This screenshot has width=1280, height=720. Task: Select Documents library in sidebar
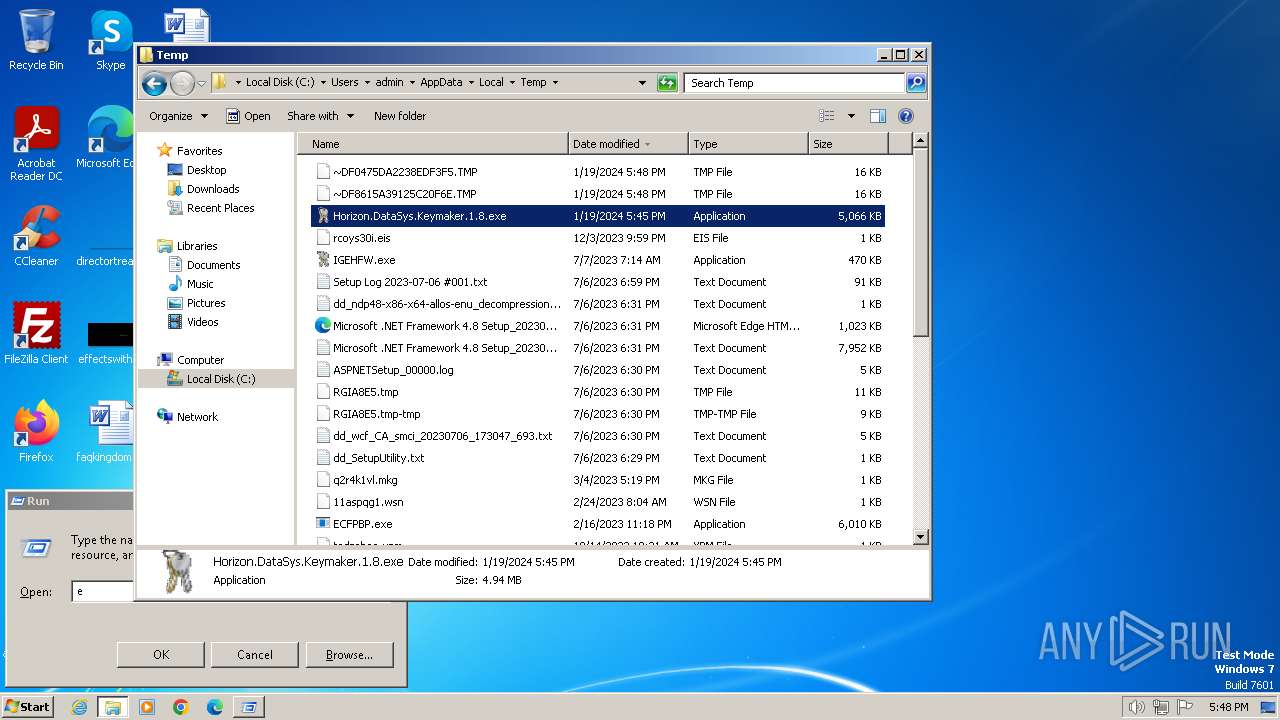tap(213, 265)
